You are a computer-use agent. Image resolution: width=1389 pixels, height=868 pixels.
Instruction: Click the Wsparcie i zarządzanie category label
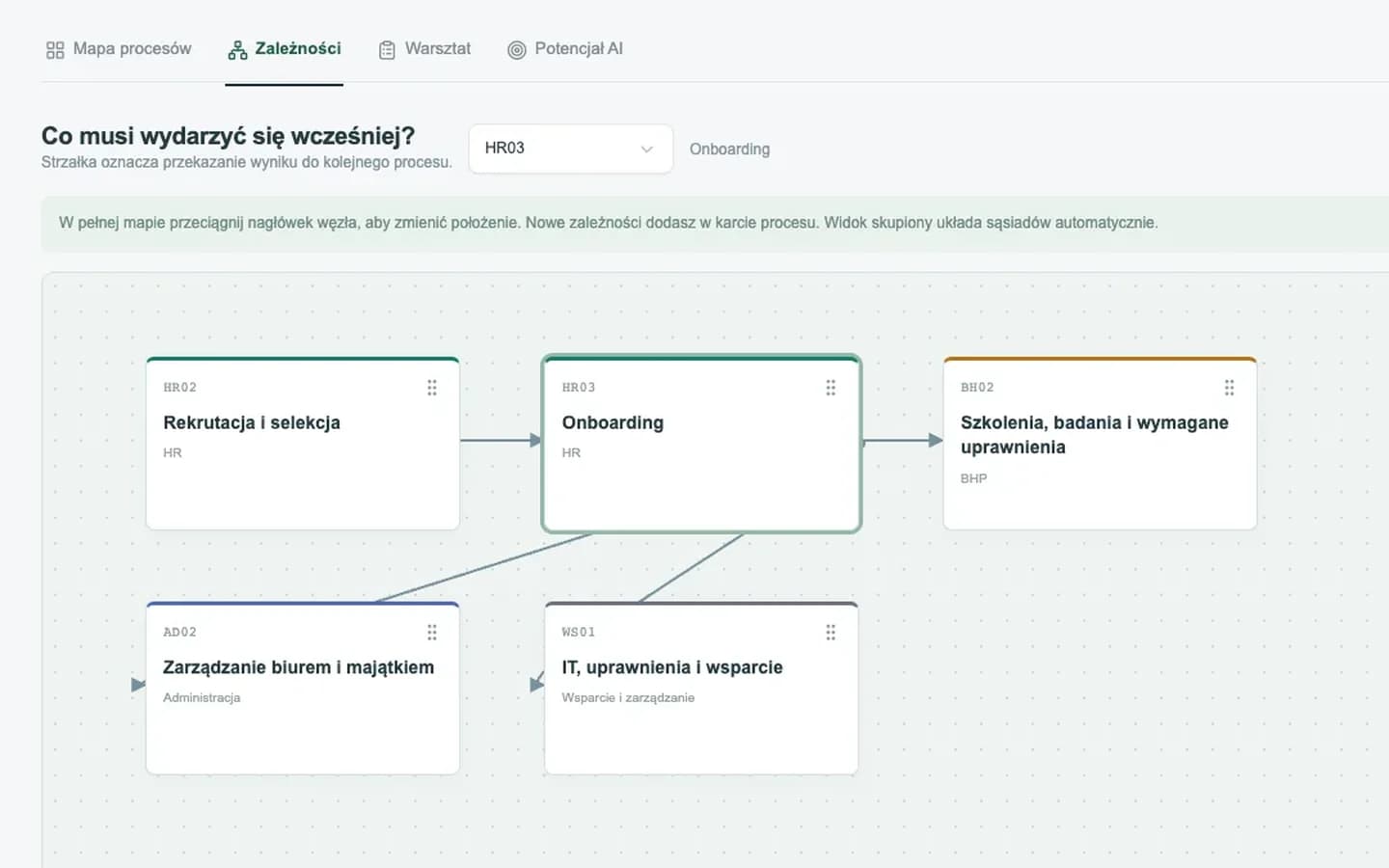628,697
